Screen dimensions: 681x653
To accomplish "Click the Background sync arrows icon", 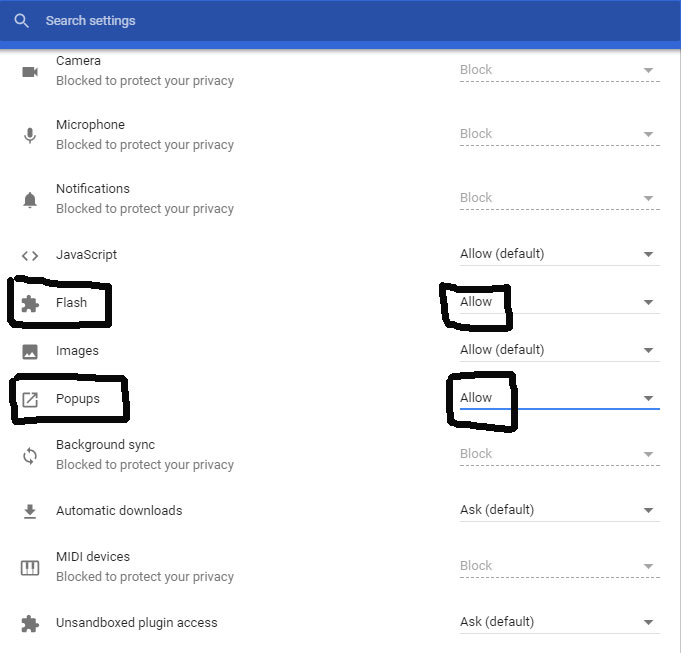I will (30, 456).
